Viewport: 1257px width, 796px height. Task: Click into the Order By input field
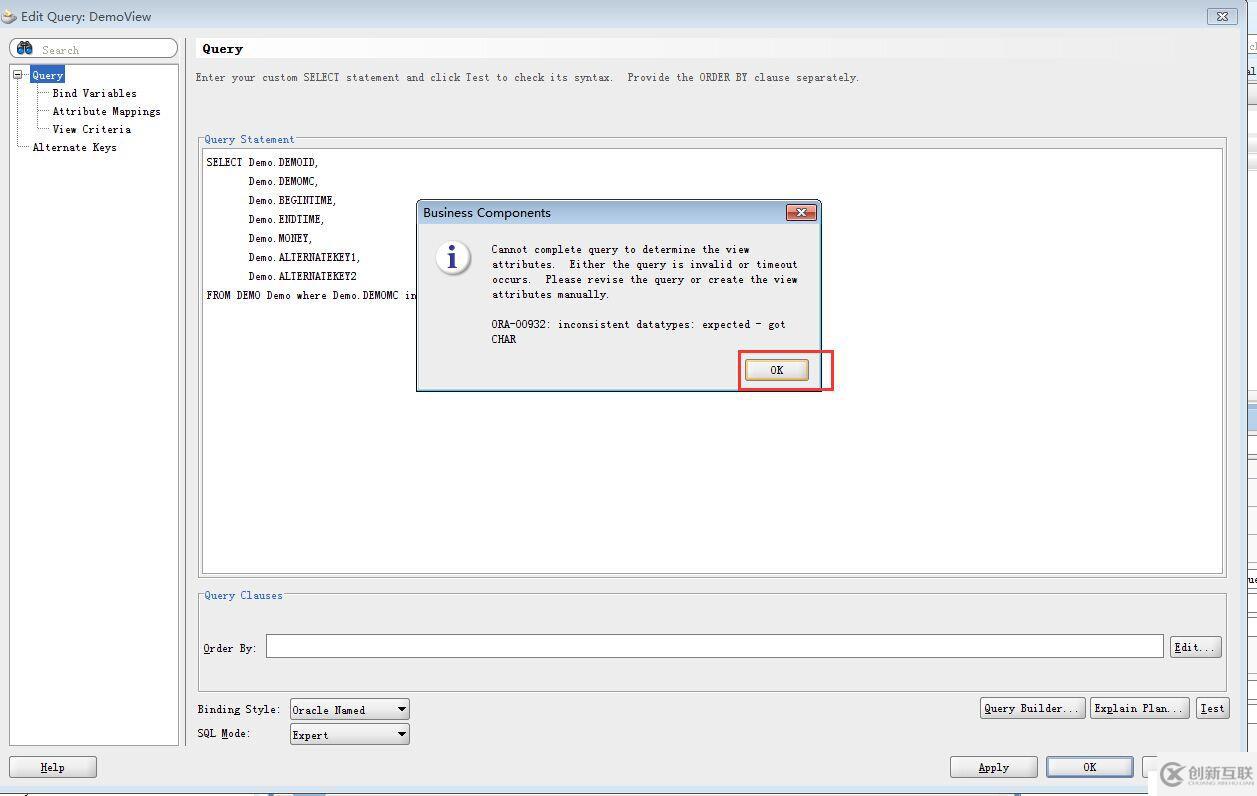point(714,646)
